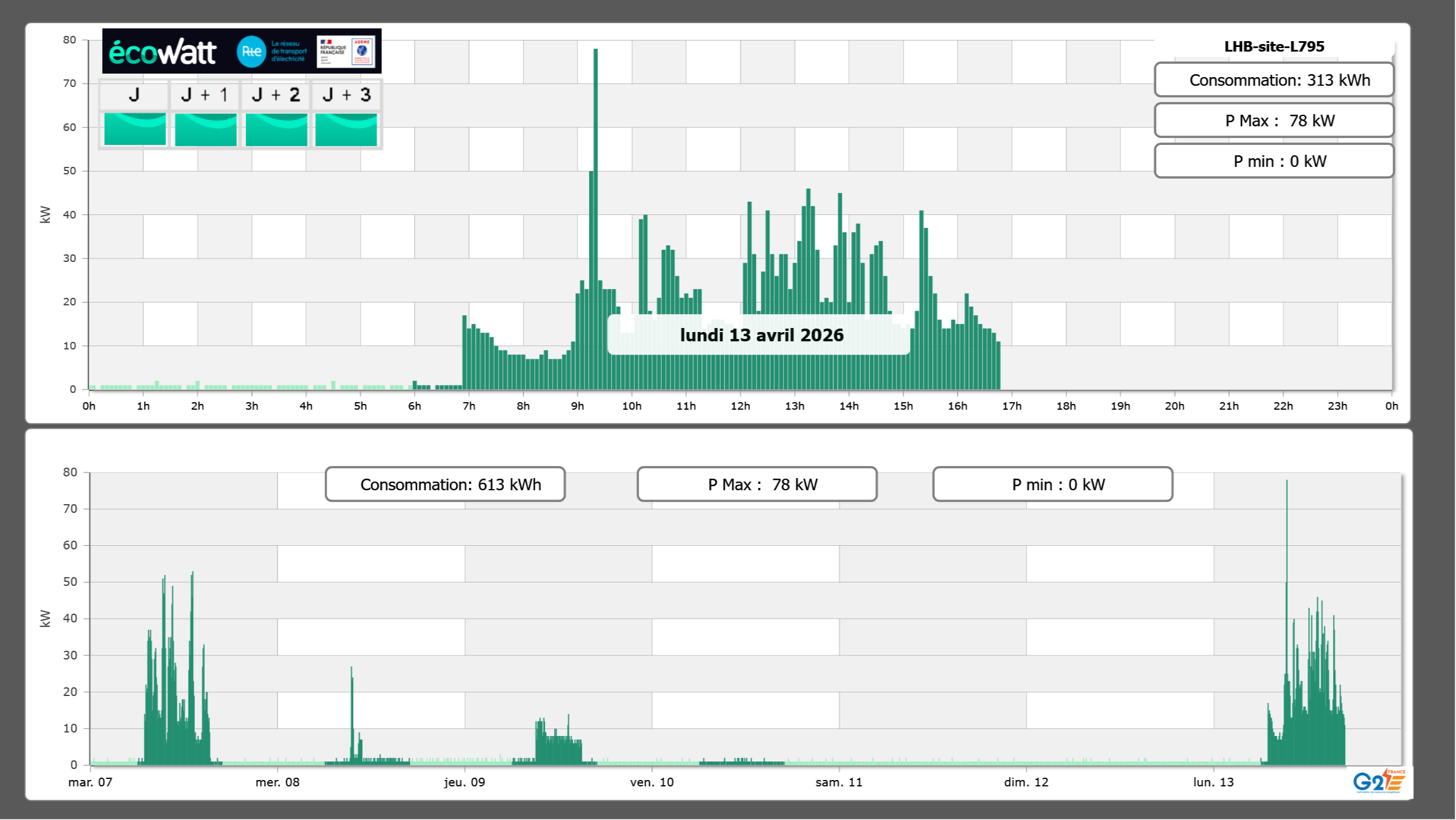
Task: Click the green signal under J + 1
Action: (x=205, y=129)
